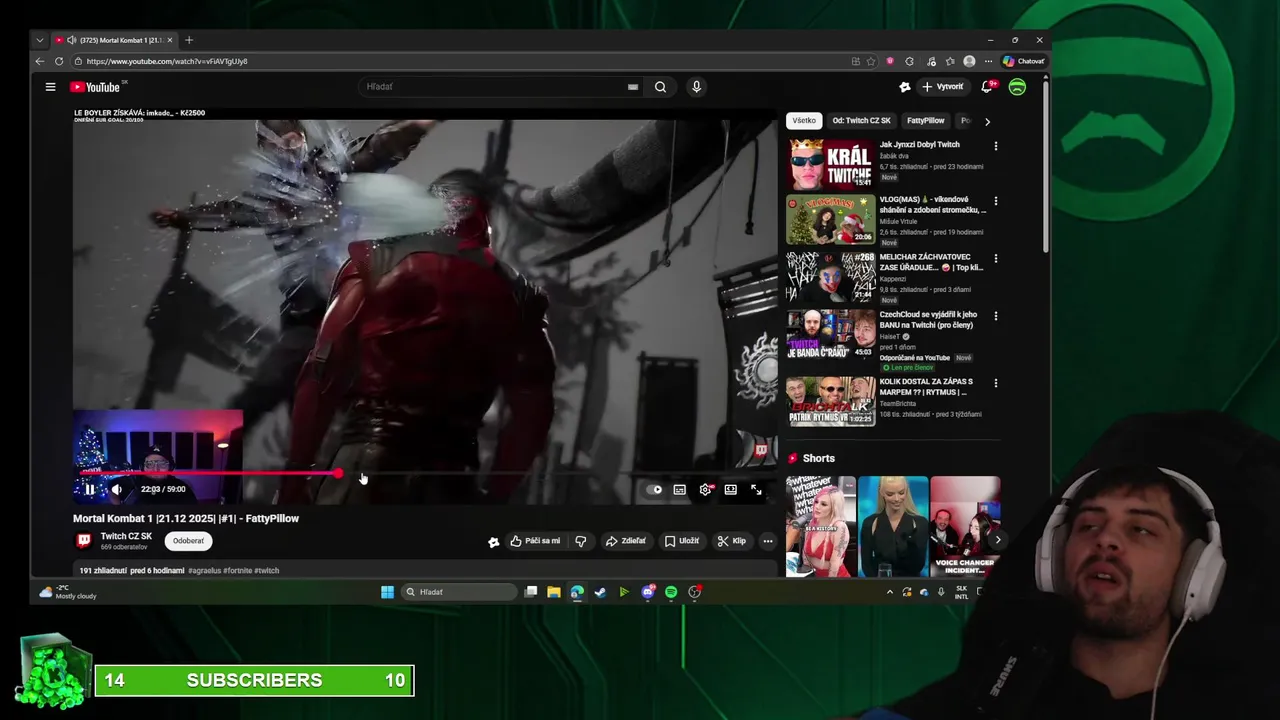Select the Všetko filter chip
Image resolution: width=1280 pixels, height=720 pixels.
(x=804, y=121)
